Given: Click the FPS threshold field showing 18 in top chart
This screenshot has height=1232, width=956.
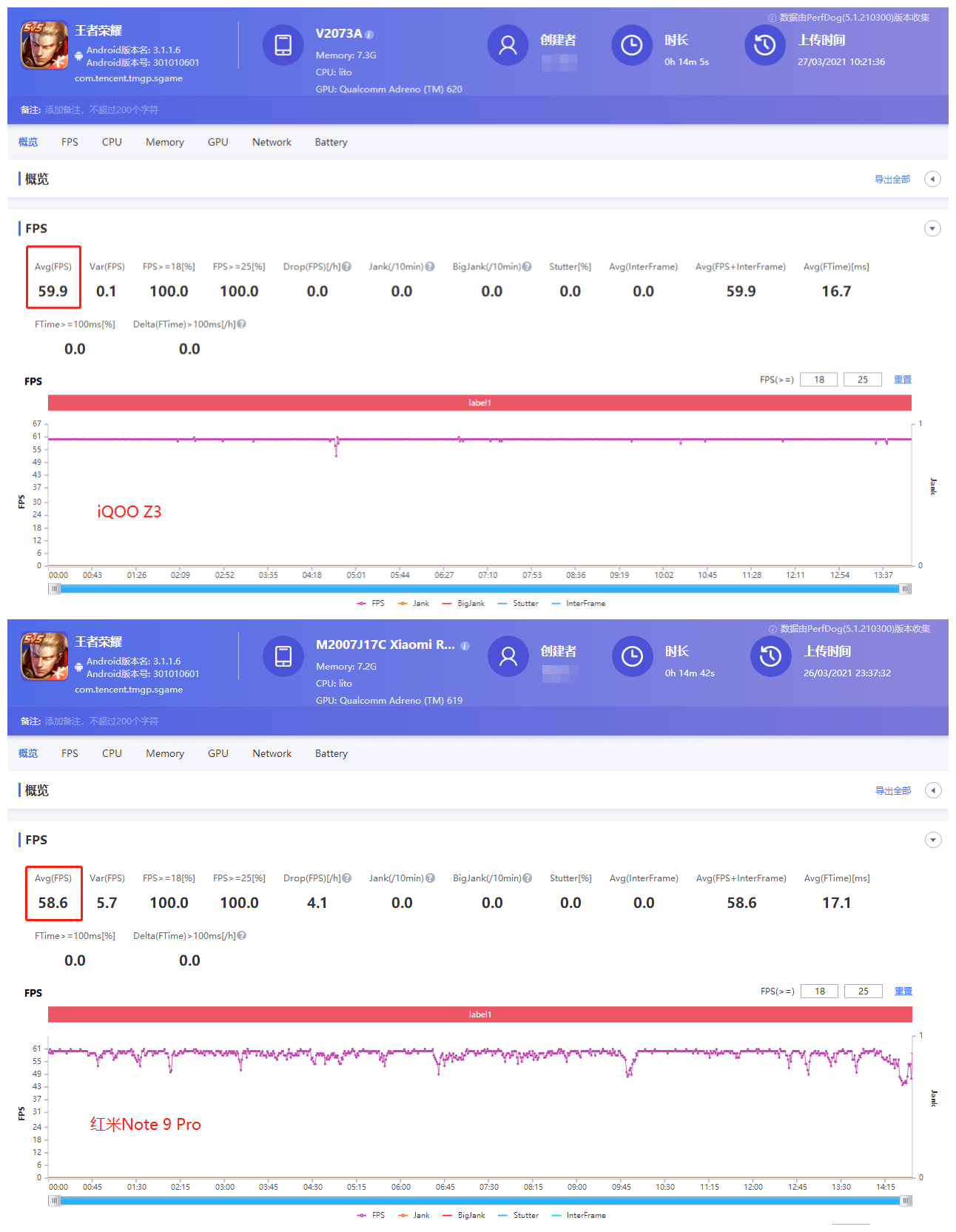Looking at the screenshot, I should coord(819,380).
